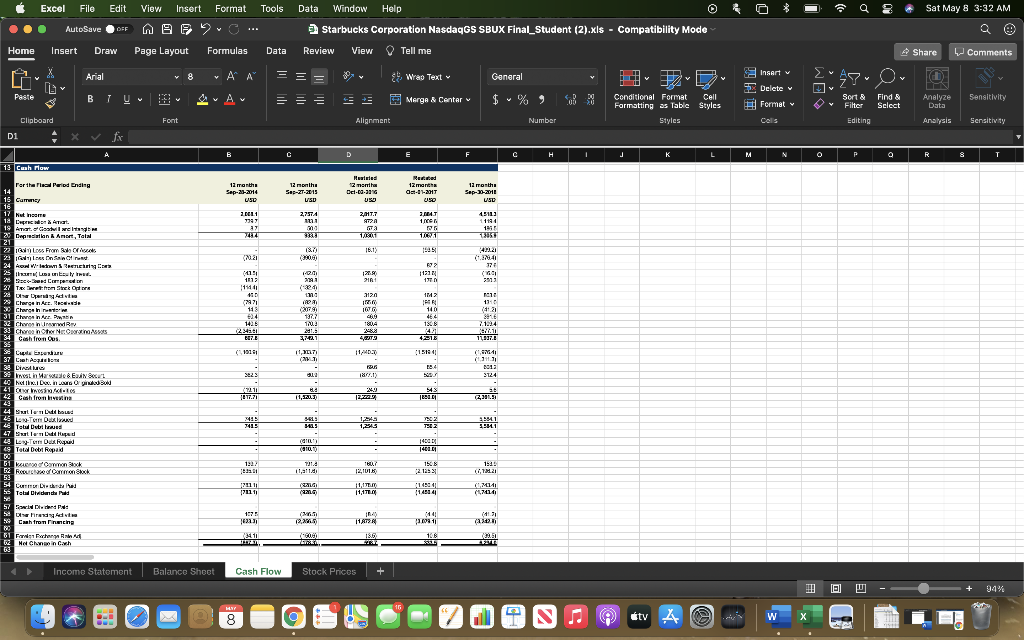Select the column D header
1024x640 pixels.
click(x=348, y=155)
